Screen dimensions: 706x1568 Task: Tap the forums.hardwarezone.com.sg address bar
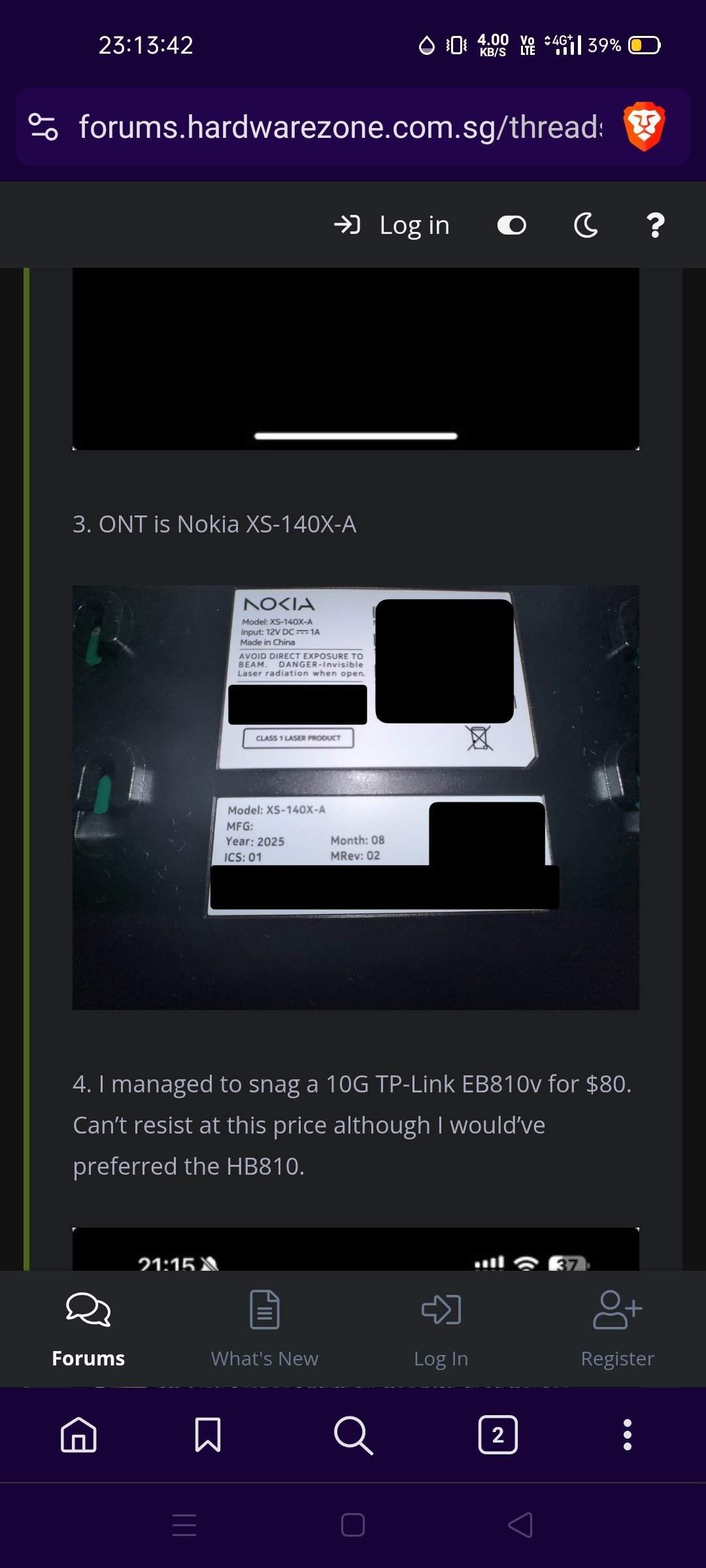click(x=340, y=127)
